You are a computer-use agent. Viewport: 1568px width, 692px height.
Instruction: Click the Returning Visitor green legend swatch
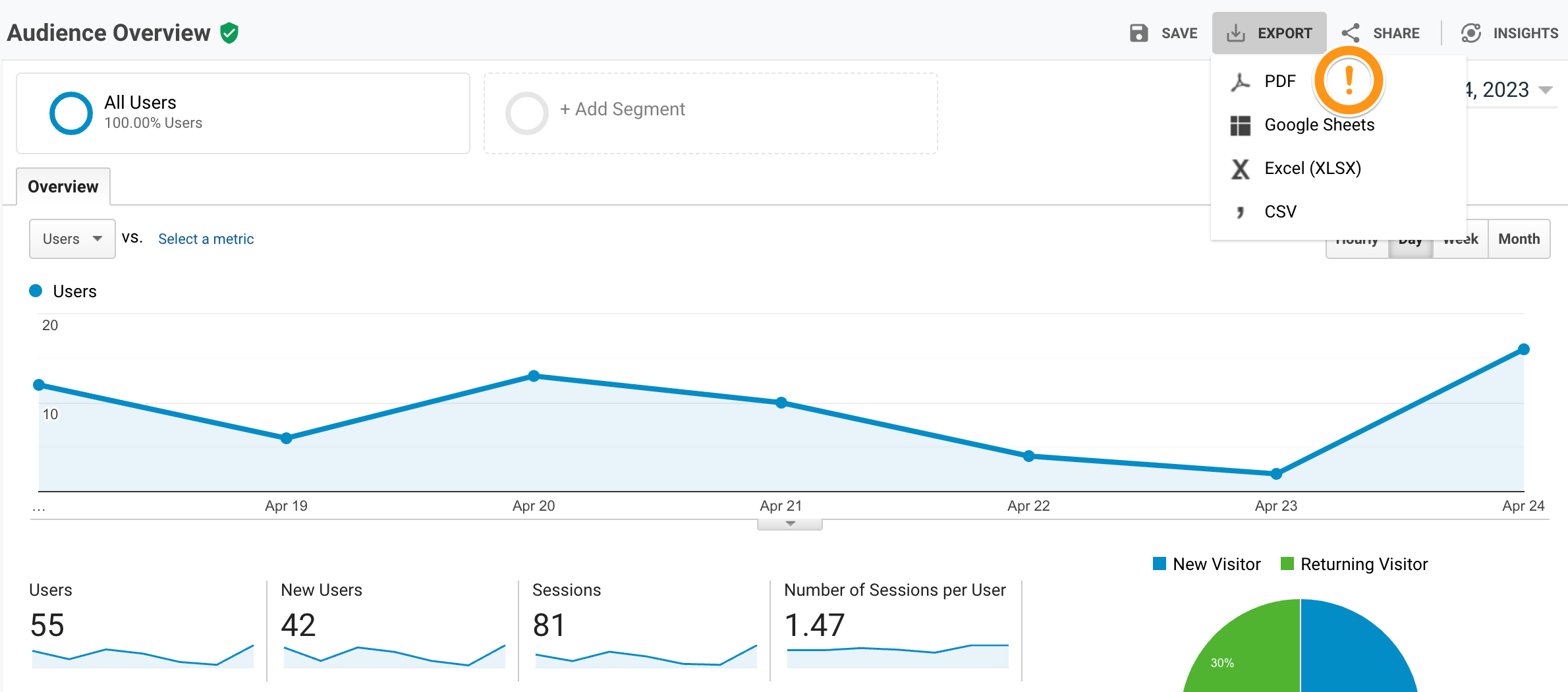click(1287, 563)
